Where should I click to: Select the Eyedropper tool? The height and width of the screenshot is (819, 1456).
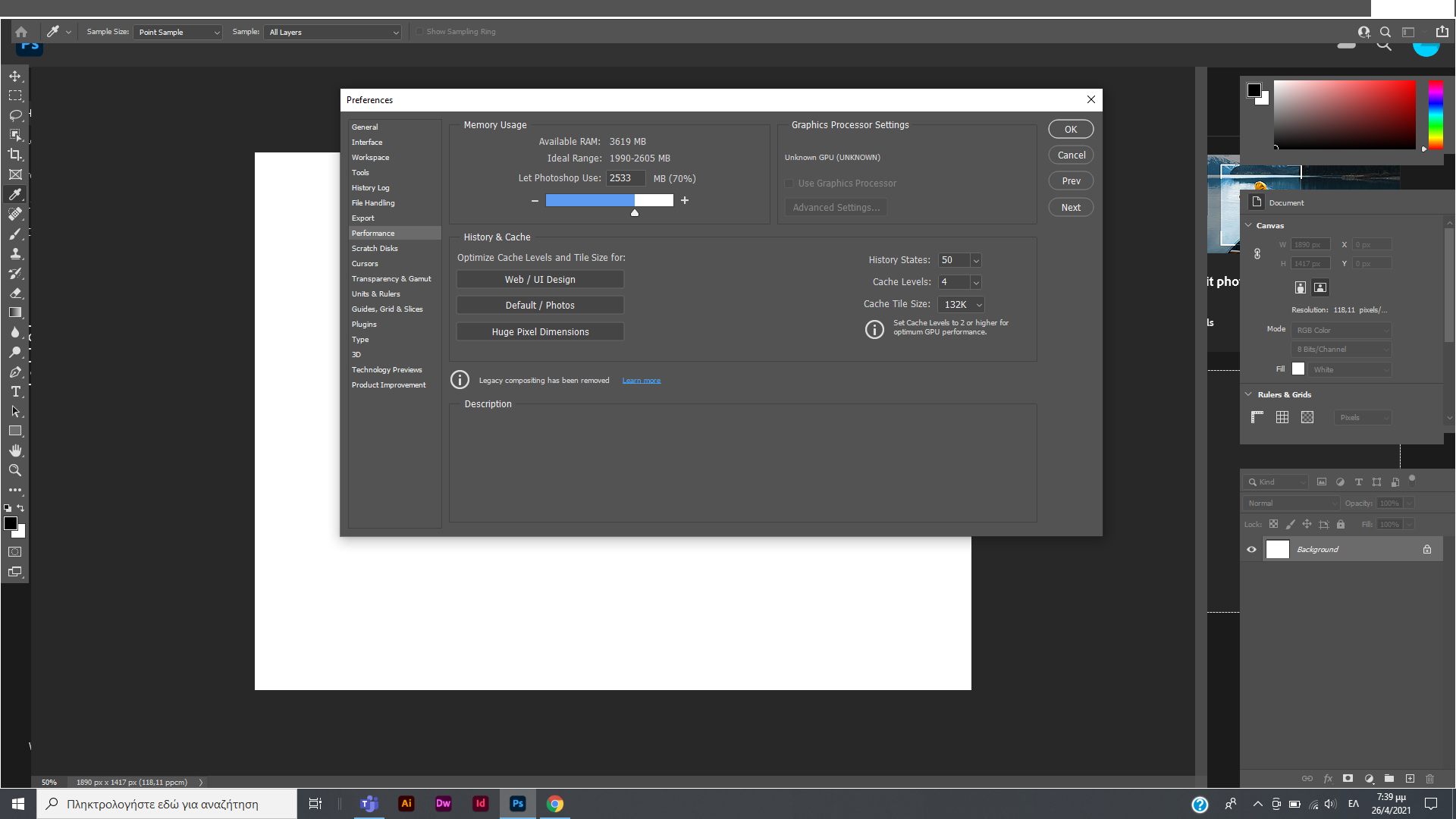(x=15, y=195)
